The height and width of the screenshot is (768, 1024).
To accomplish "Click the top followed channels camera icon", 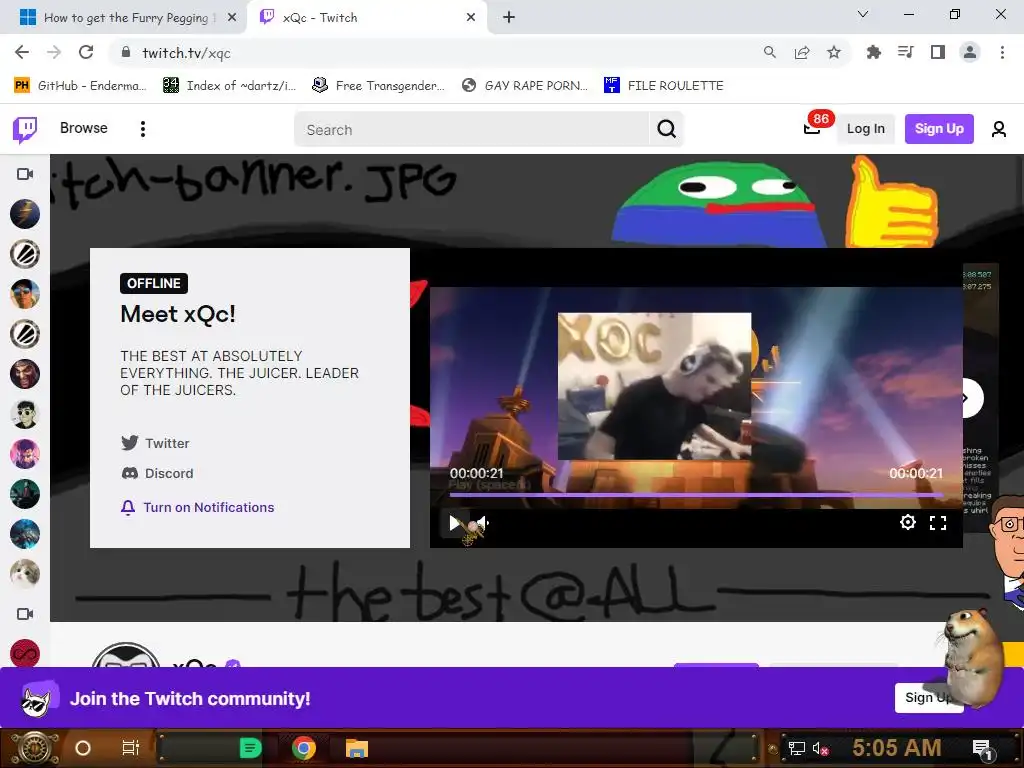I will click(x=25, y=174).
